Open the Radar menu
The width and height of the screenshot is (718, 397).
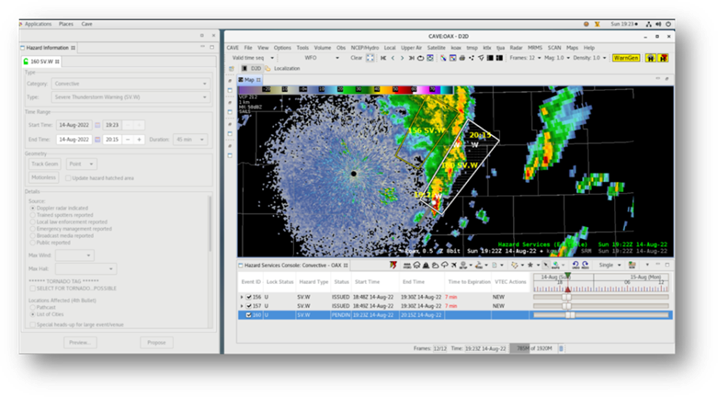click(x=516, y=48)
